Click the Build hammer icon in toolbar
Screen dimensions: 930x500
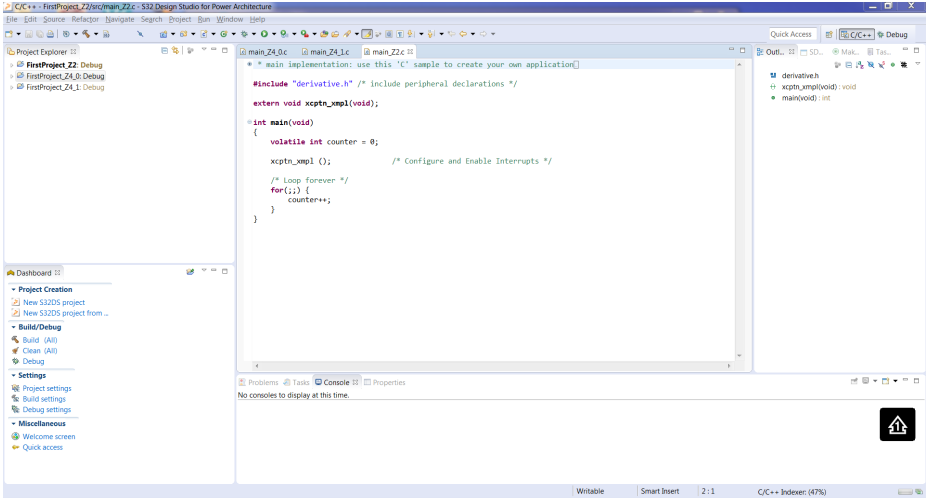coord(86,34)
